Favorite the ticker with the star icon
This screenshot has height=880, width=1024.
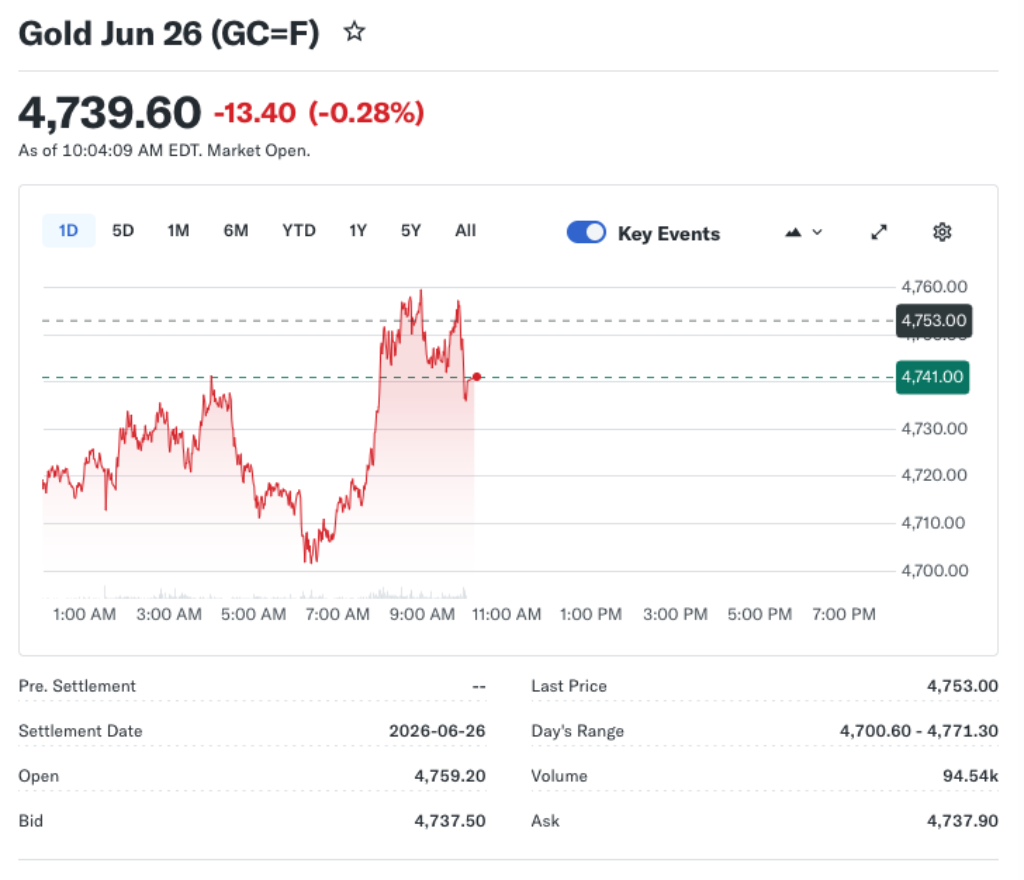355,32
